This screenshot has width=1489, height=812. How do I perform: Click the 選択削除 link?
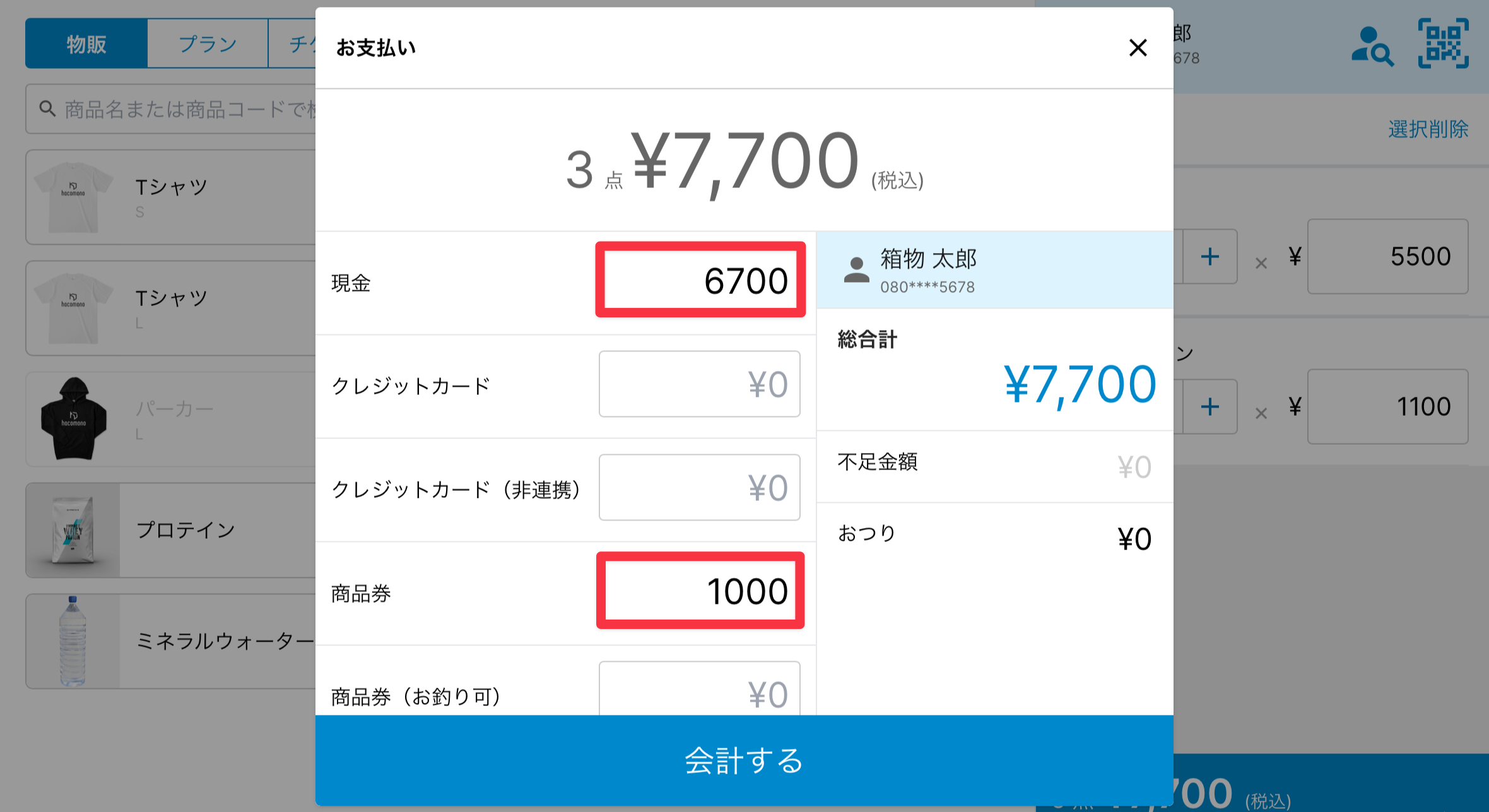point(1428,129)
